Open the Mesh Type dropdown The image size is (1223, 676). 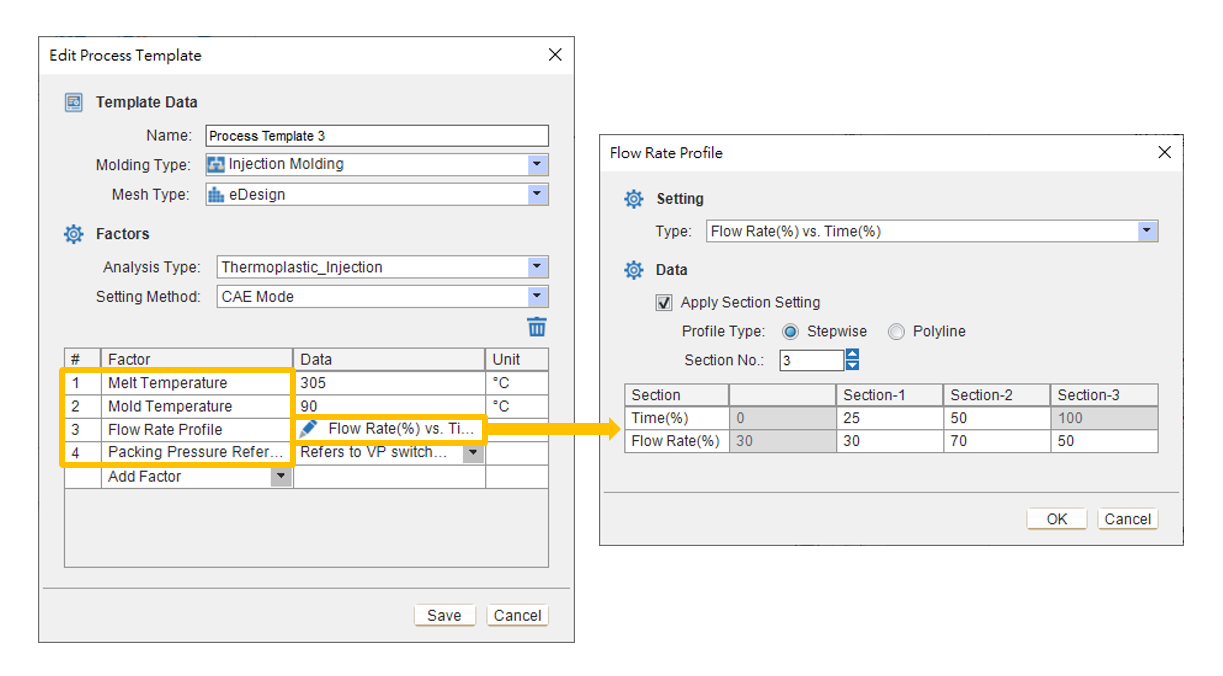[538, 195]
